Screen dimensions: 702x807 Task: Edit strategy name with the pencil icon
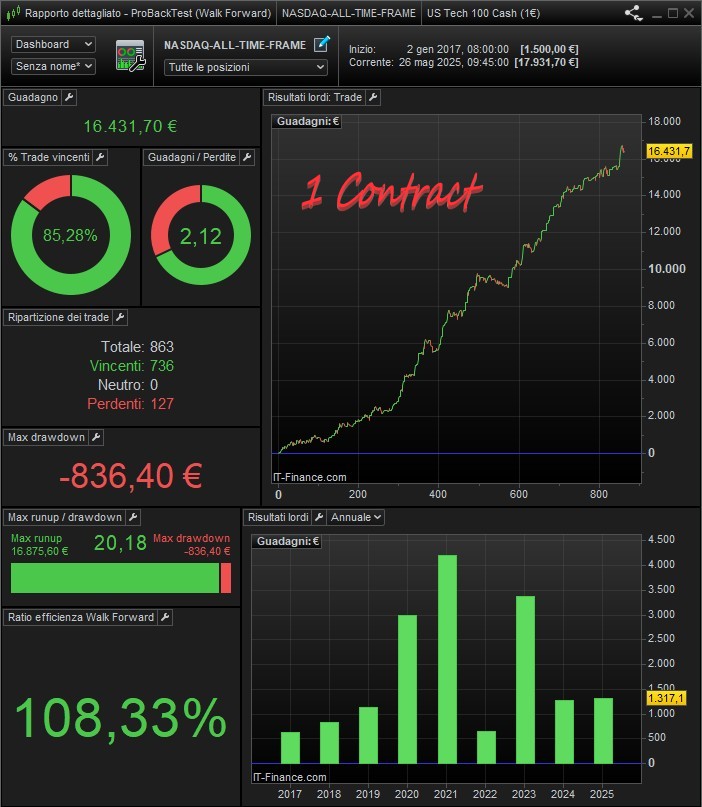coord(321,44)
